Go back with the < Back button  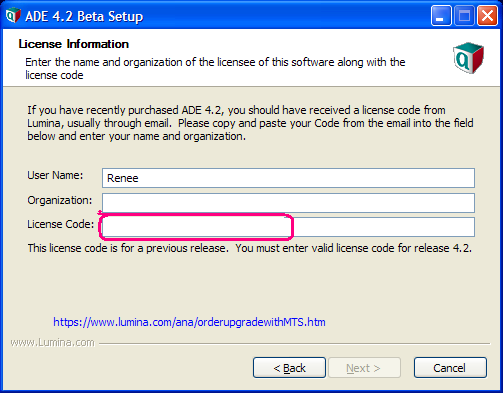click(289, 368)
